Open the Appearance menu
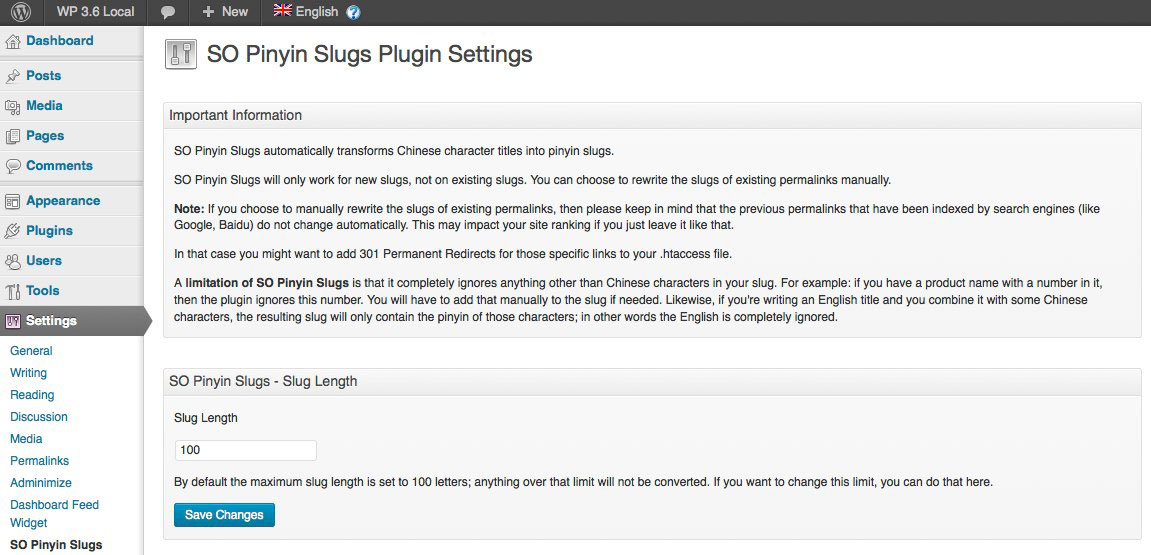 tap(63, 201)
